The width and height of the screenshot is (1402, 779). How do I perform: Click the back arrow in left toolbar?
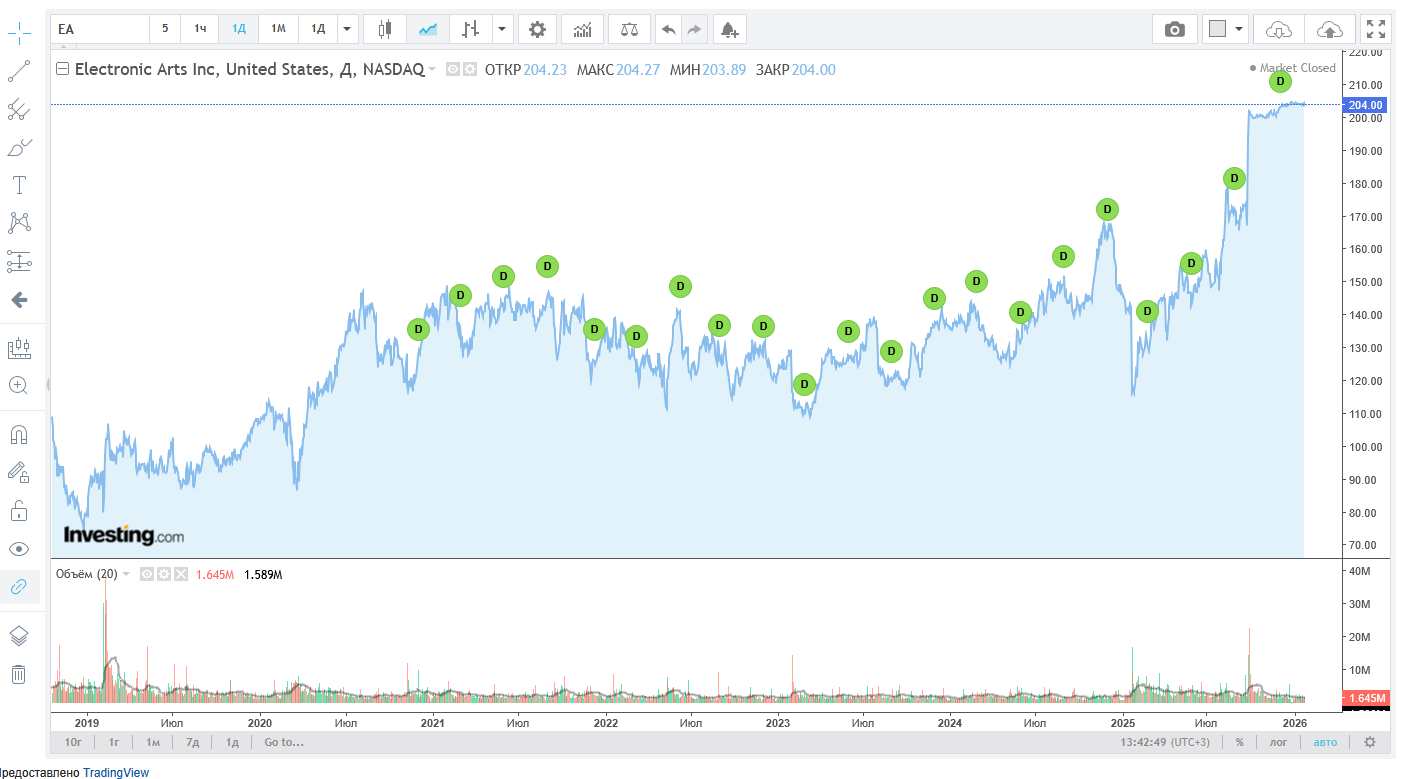tap(19, 300)
